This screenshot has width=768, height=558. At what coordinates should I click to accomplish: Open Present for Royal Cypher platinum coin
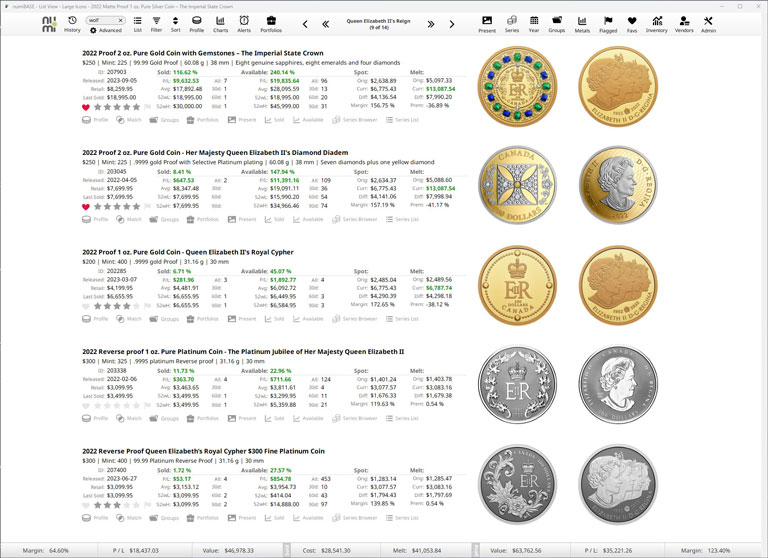[242, 517]
